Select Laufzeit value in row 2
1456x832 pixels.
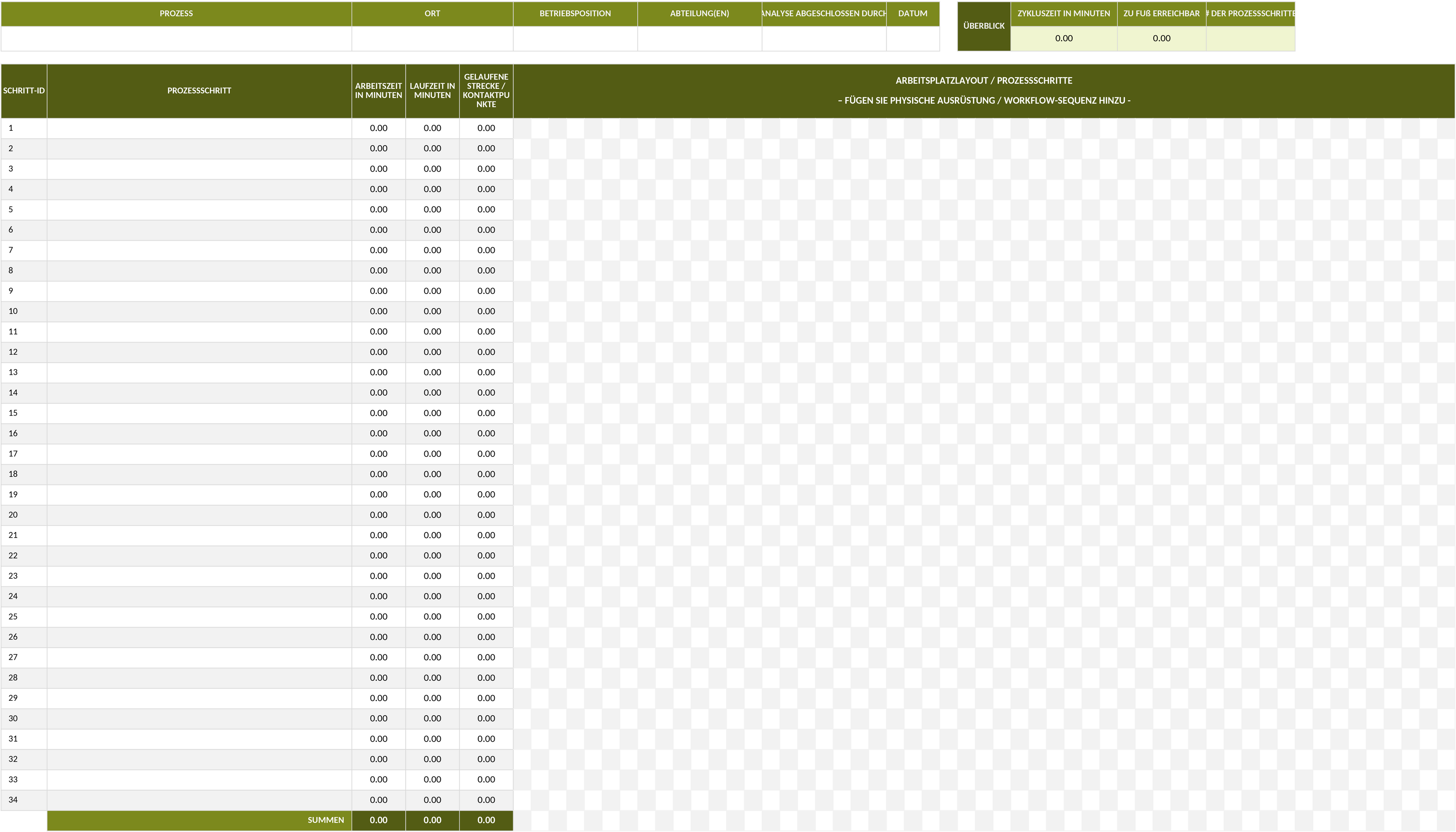point(432,148)
